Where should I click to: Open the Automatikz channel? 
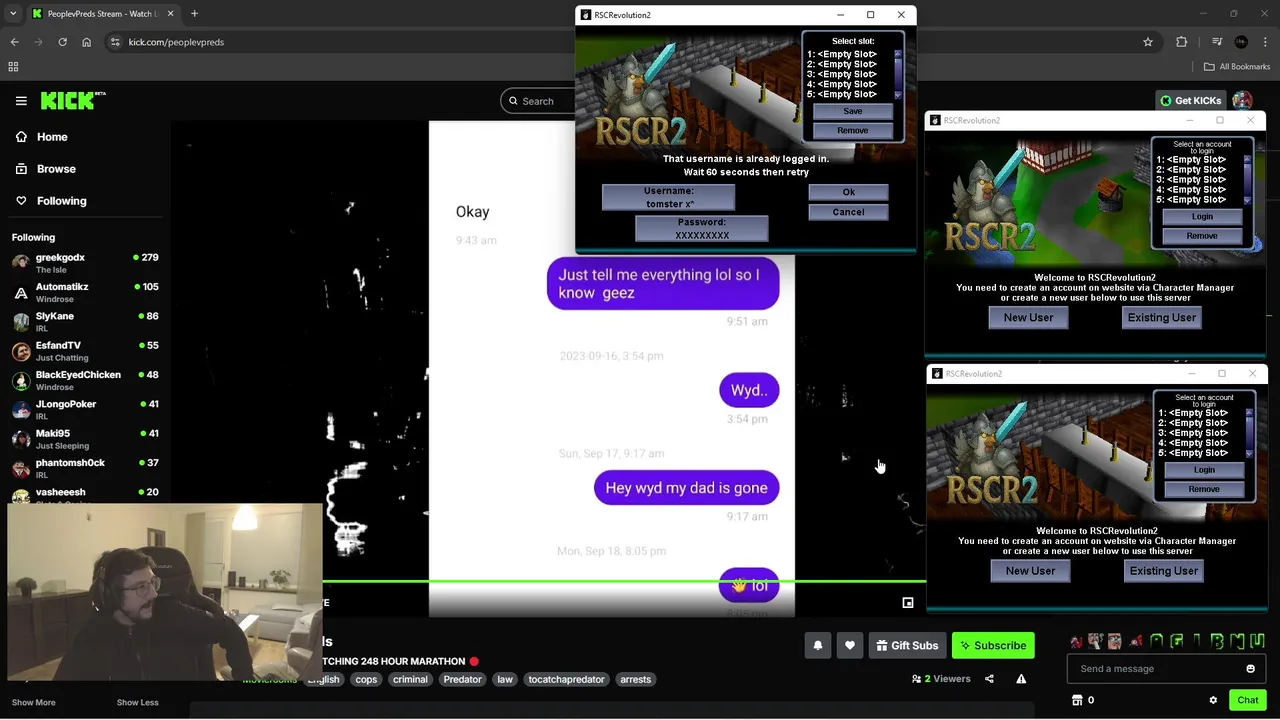[x=85, y=292]
